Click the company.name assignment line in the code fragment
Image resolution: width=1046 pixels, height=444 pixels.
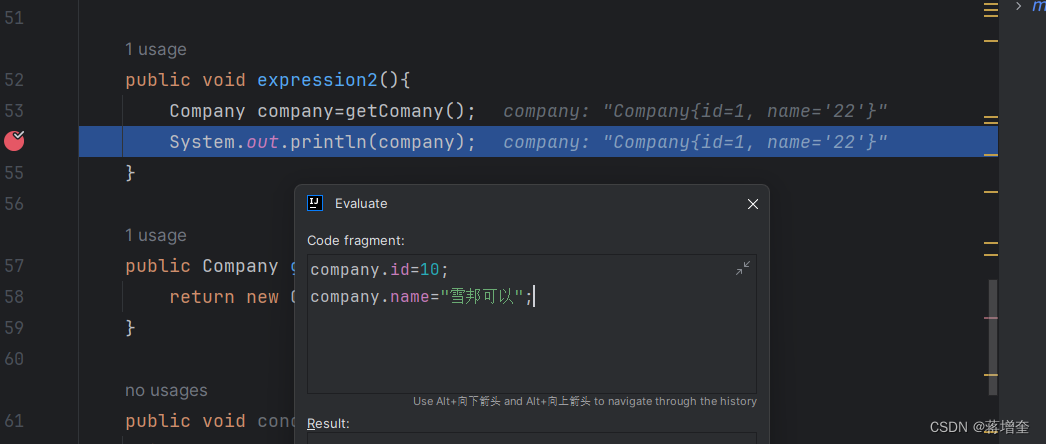pos(422,297)
